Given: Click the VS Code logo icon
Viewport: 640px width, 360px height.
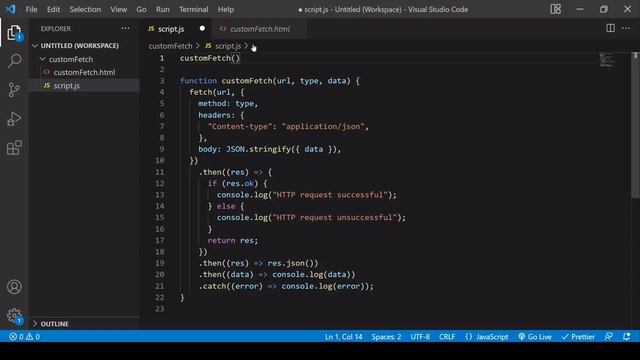Looking at the screenshot, I should tap(10, 9).
